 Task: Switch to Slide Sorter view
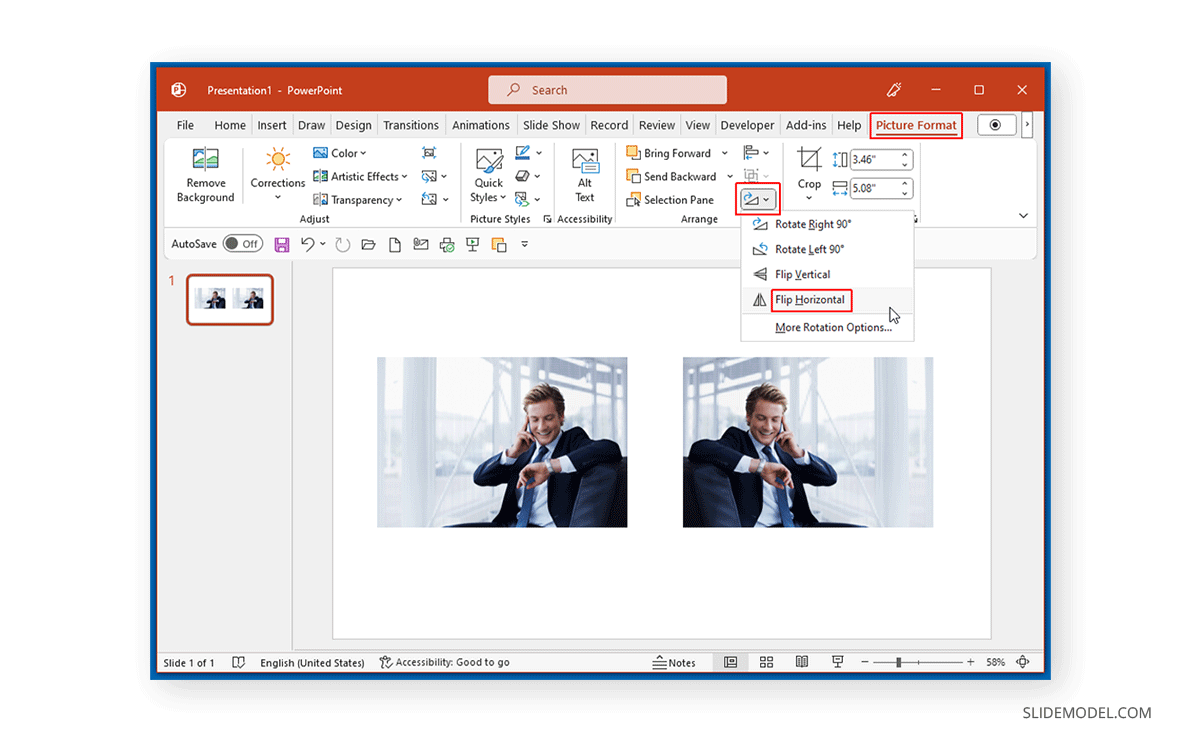coord(766,662)
